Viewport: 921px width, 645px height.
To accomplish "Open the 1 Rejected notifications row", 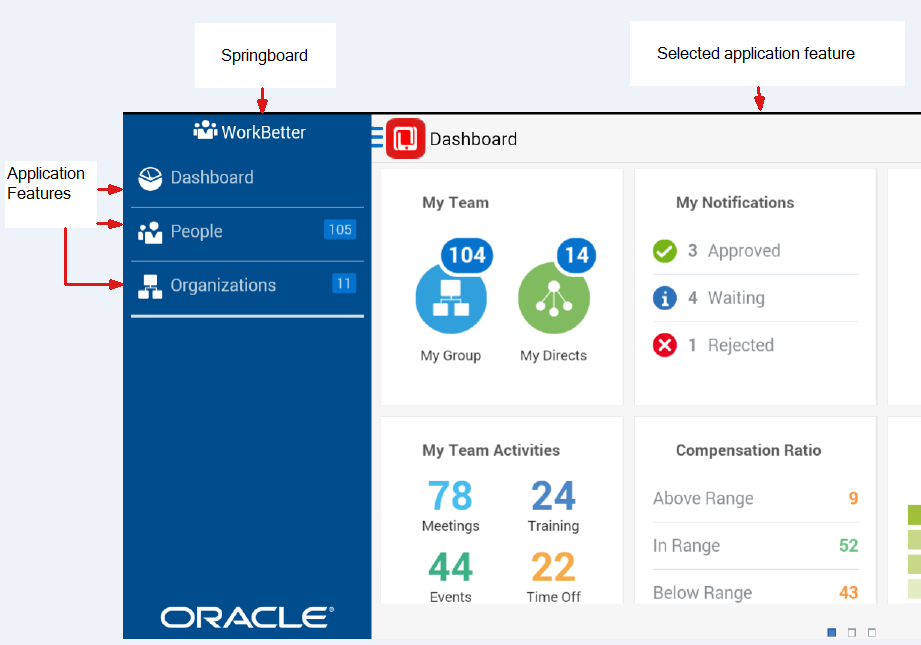I will click(x=755, y=345).
